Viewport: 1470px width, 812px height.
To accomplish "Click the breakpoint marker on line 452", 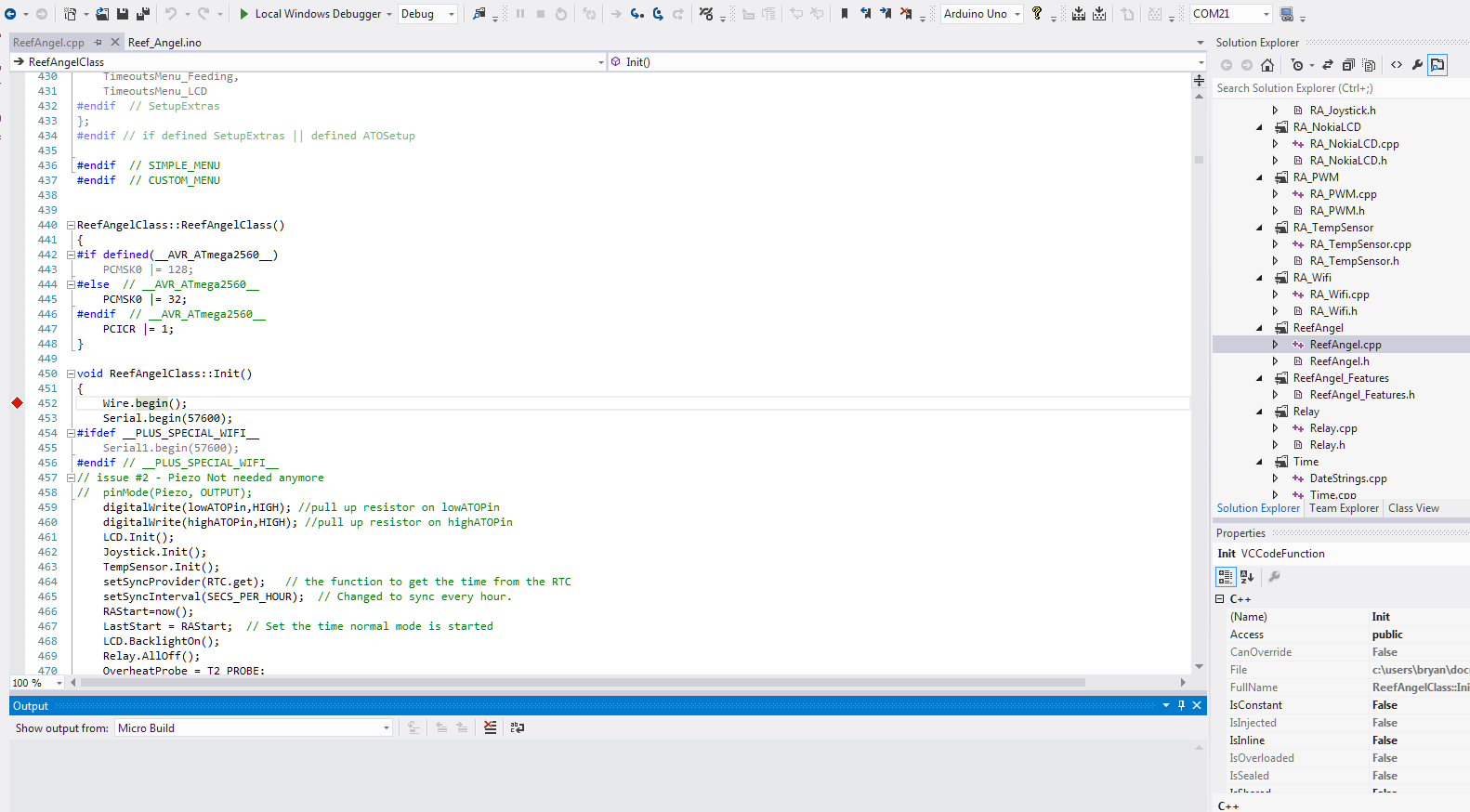I will point(17,402).
